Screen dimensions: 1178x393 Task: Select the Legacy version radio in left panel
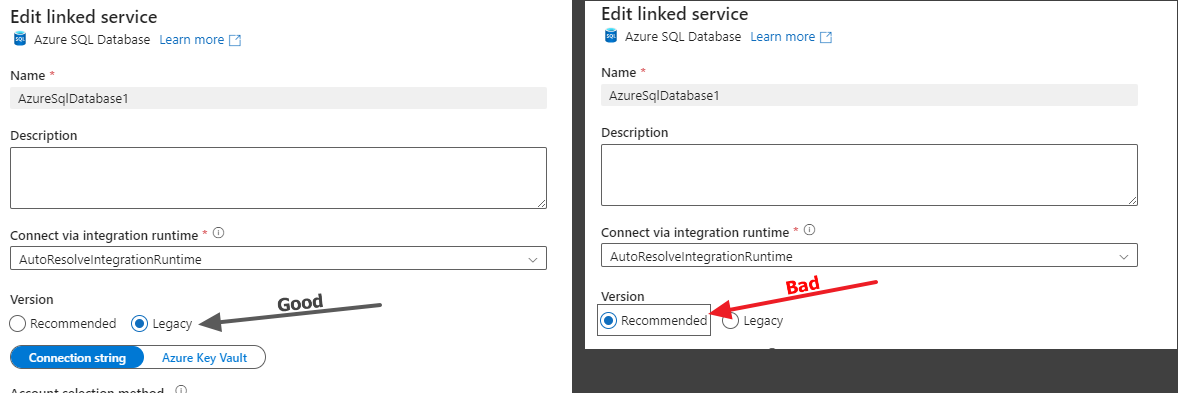[139, 324]
